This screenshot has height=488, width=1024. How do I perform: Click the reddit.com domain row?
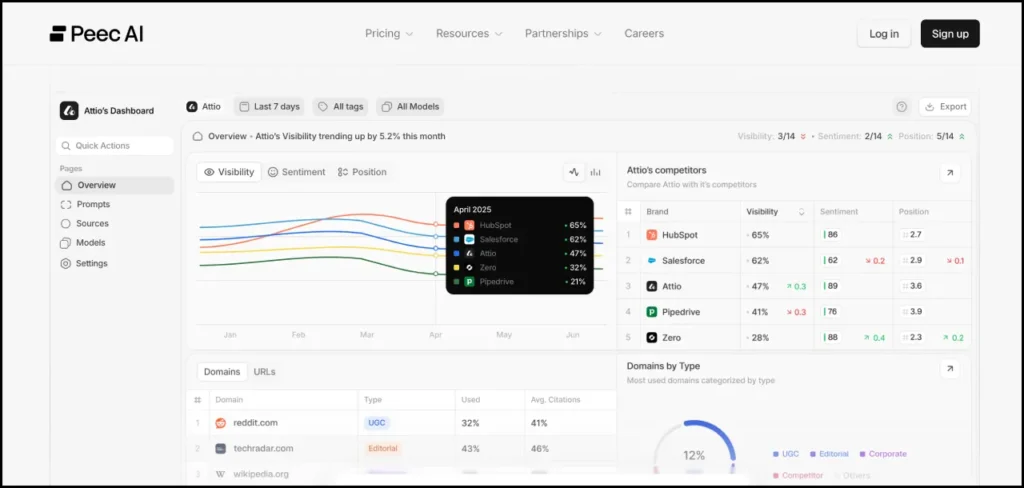402,423
